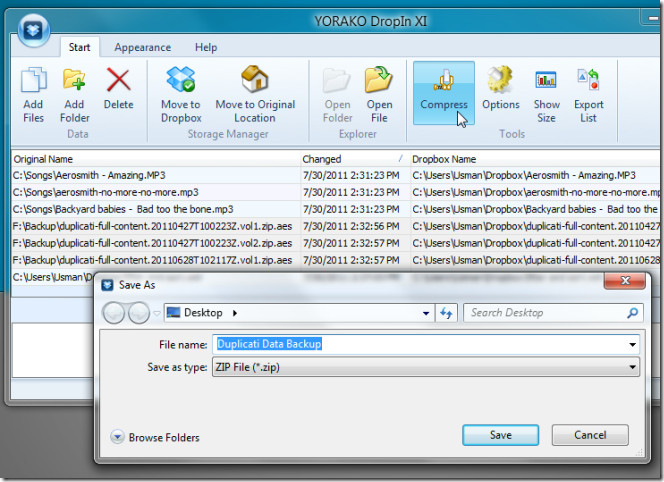Select the partially hidden C:\Users\Usman row
664x482 pixels.
tap(53, 277)
